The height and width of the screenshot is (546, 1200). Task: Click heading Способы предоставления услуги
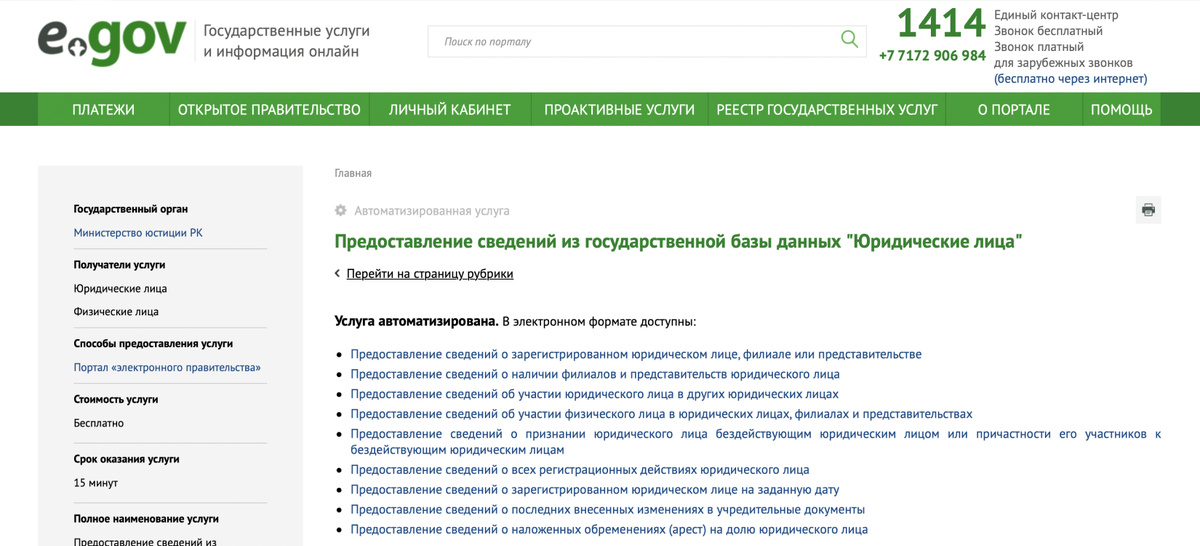pos(153,343)
